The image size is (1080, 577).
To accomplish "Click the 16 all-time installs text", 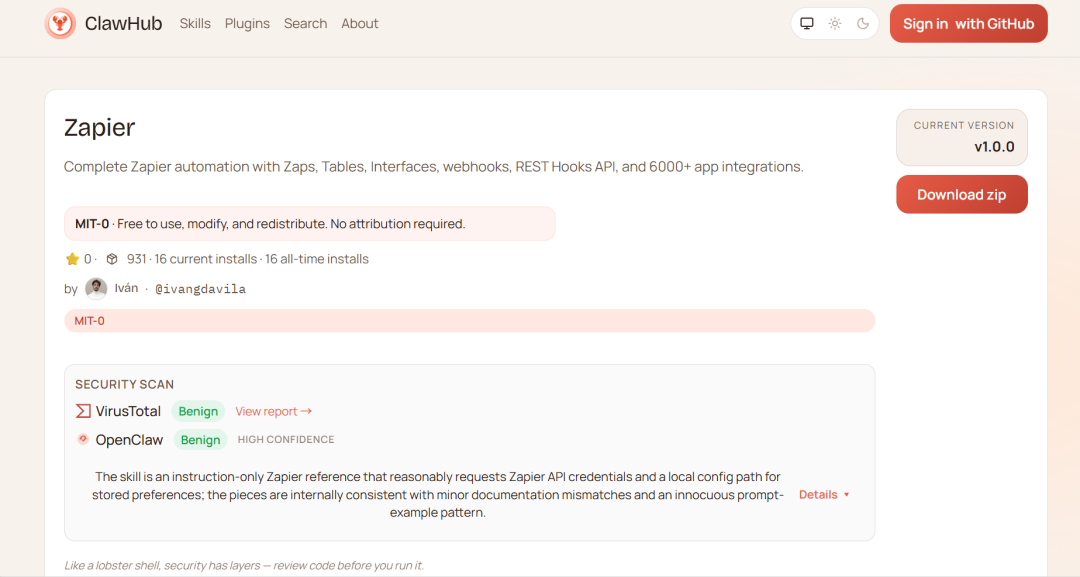I will (x=317, y=259).
